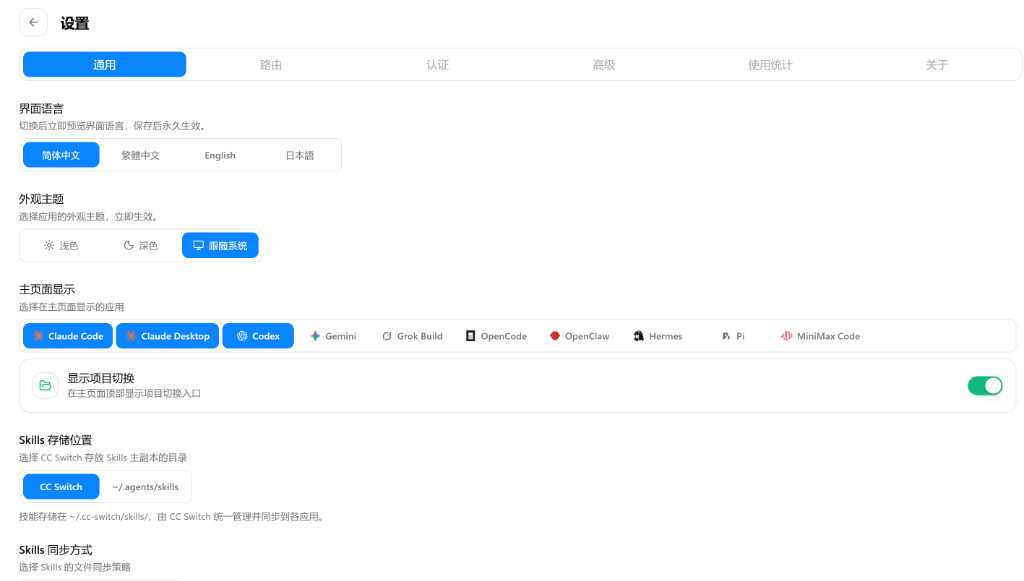Enable MiniMax Code on the main page
The image size is (1024, 581).
click(820, 336)
